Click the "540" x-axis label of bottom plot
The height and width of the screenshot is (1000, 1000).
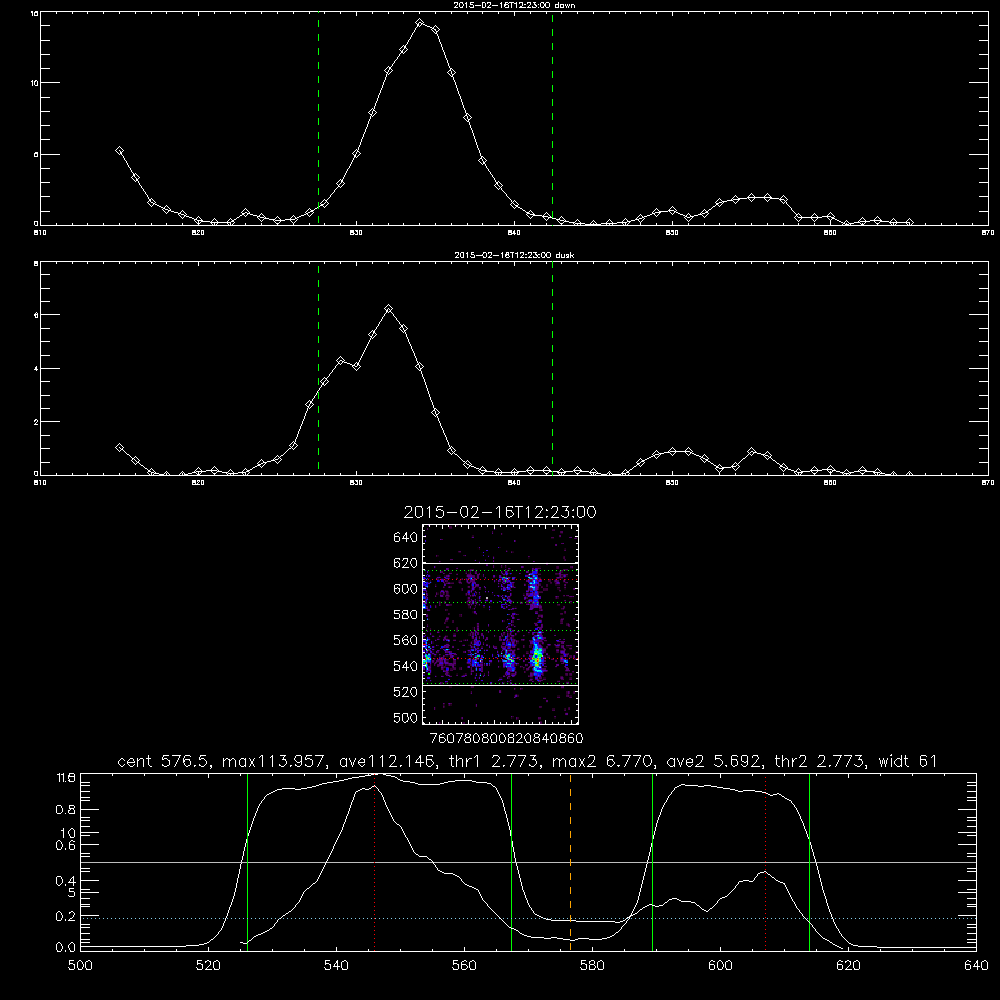(336, 966)
